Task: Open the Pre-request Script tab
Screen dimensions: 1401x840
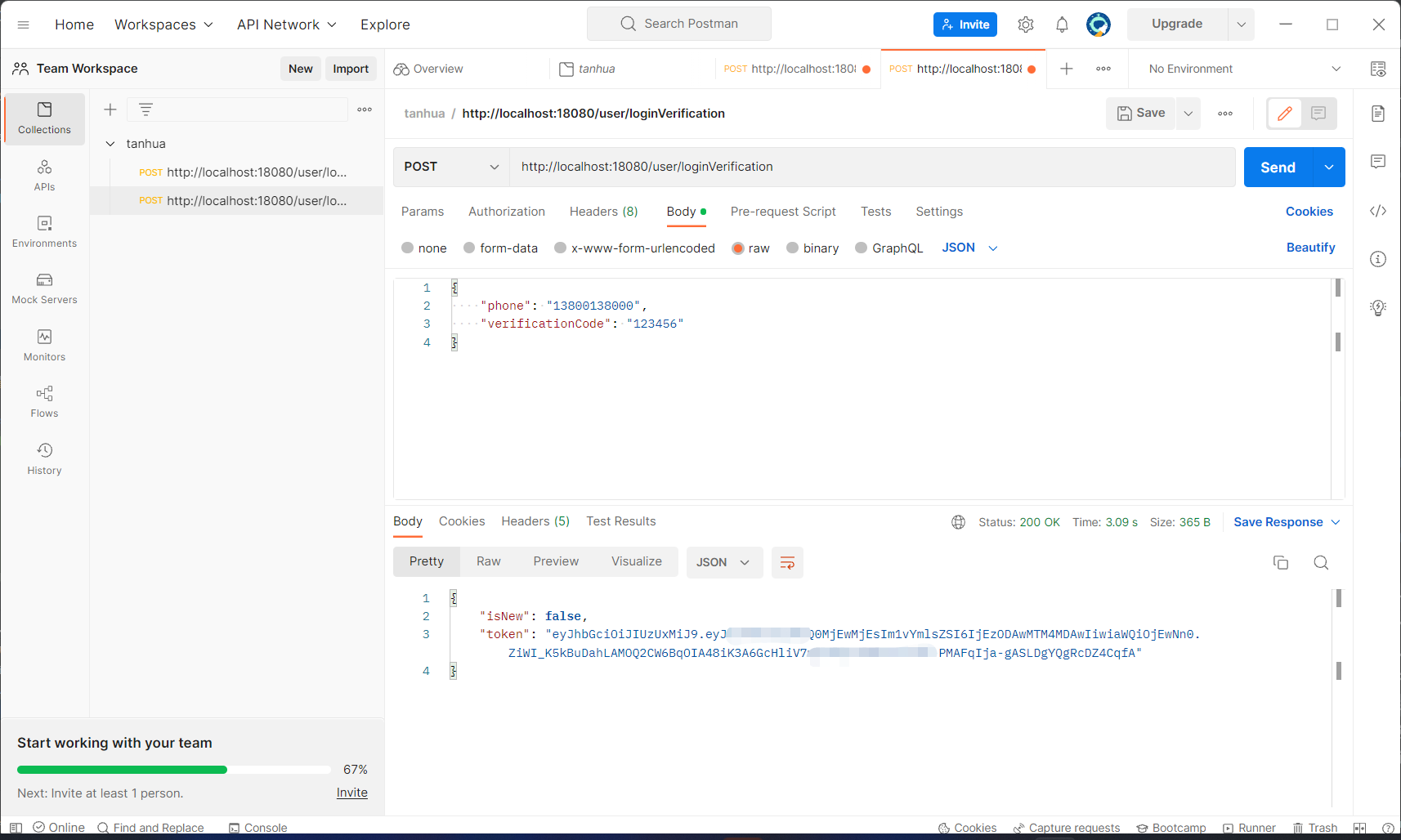Action: coord(783,212)
